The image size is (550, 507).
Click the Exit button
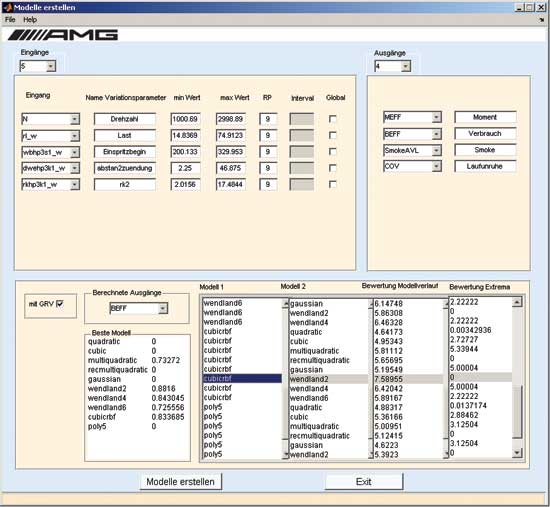(x=364, y=482)
